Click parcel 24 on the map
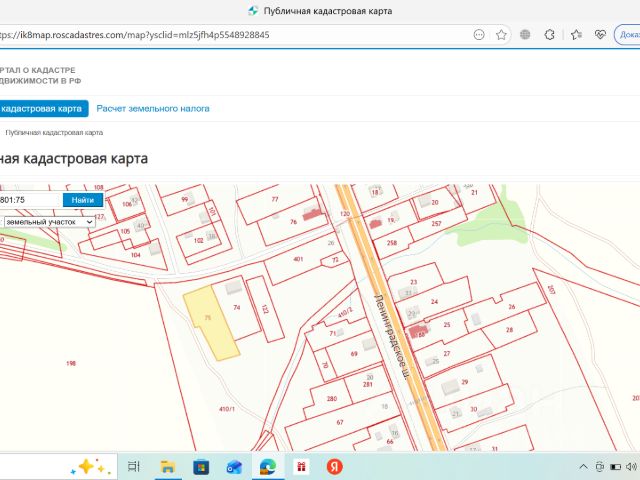This screenshot has width=640, height=480. pos(434,302)
